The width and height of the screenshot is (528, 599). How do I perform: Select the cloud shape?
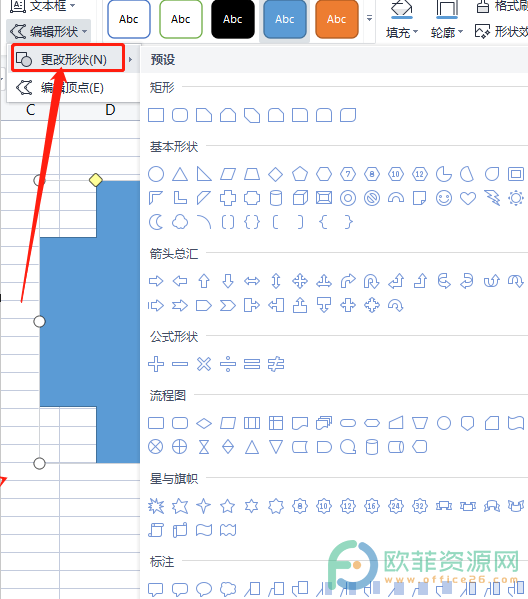[180, 222]
